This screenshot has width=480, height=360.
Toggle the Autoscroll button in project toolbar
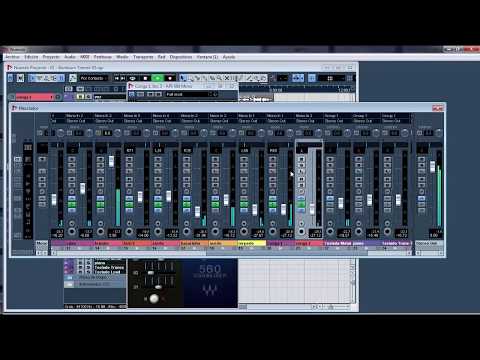tap(298, 78)
